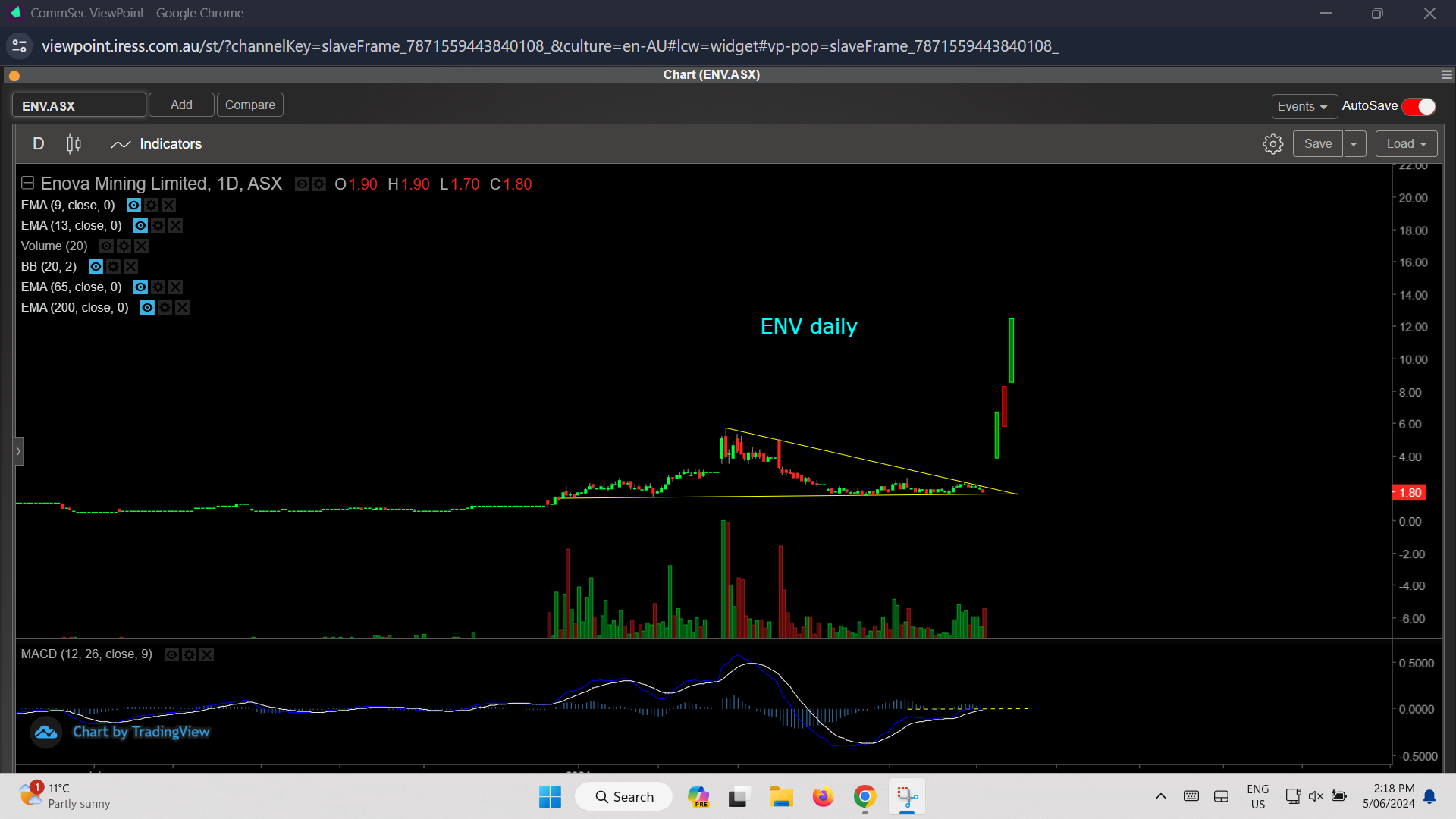Viewport: 1456px width, 819px height.
Task: Collapse the indicator legend with minus box
Action: tap(27, 183)
